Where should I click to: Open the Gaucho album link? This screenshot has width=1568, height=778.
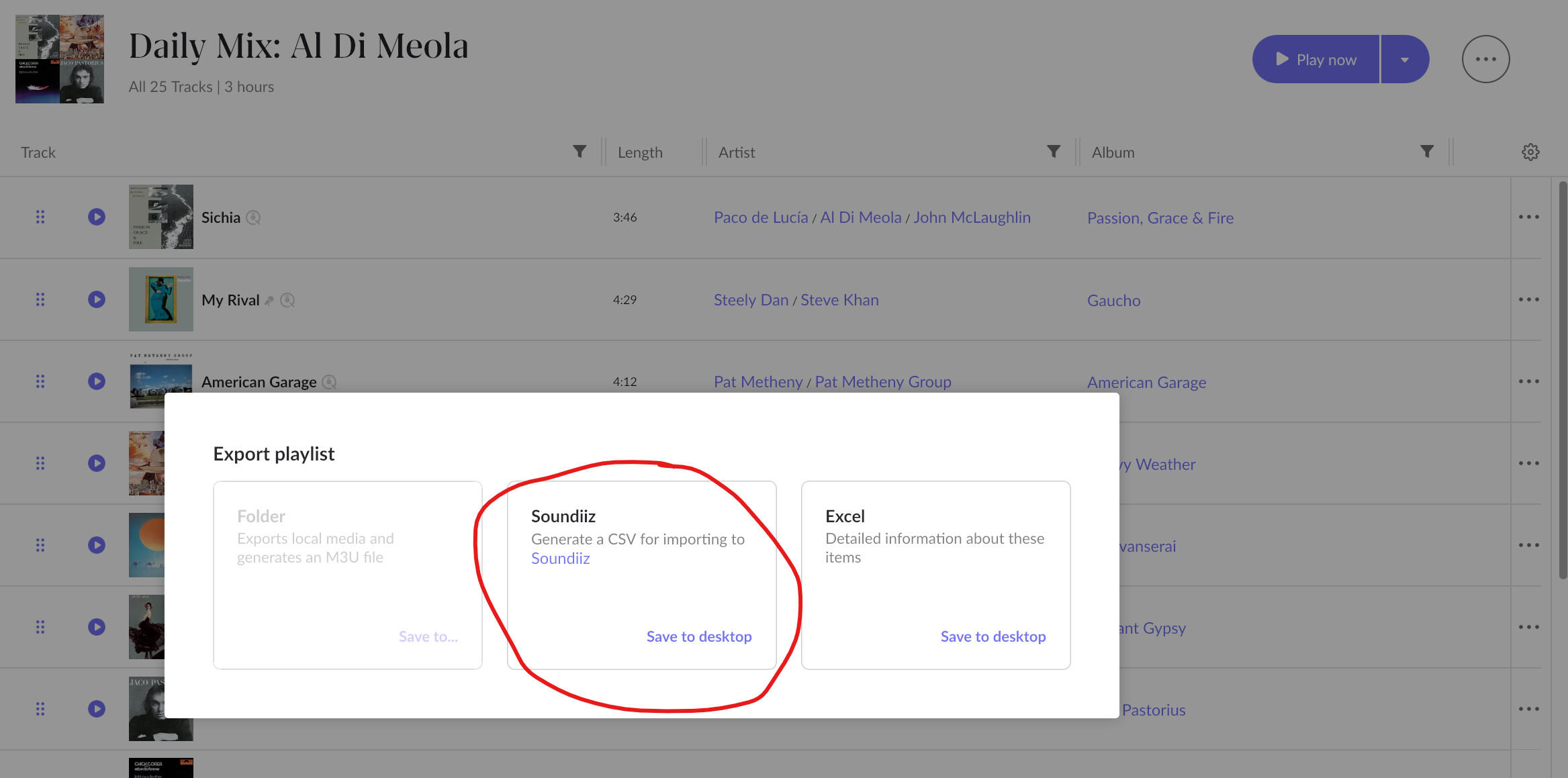point(1114,301)
